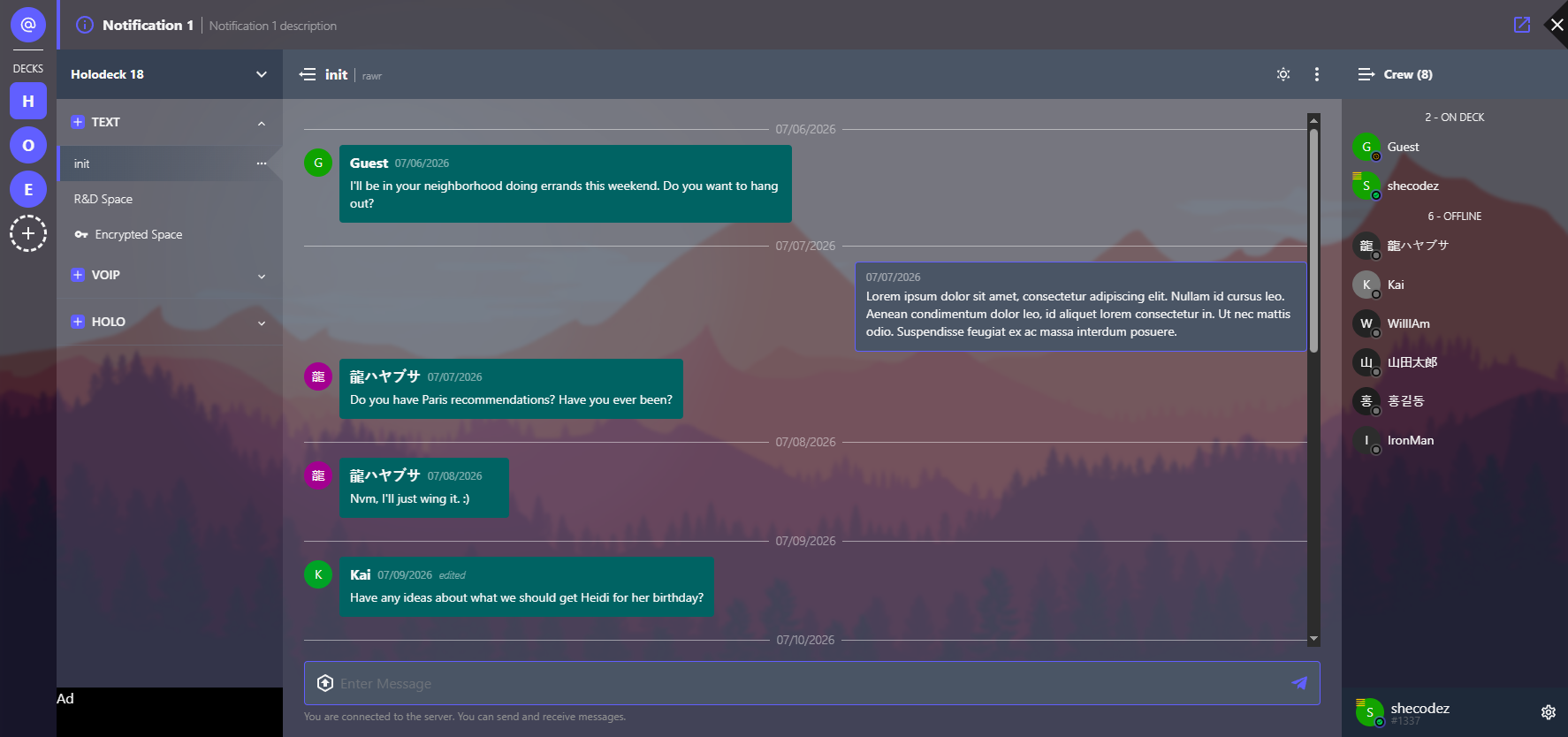Expand the VOIP section
The height and width of the screenshot is (737, 1568).
[x=262, y=276]
